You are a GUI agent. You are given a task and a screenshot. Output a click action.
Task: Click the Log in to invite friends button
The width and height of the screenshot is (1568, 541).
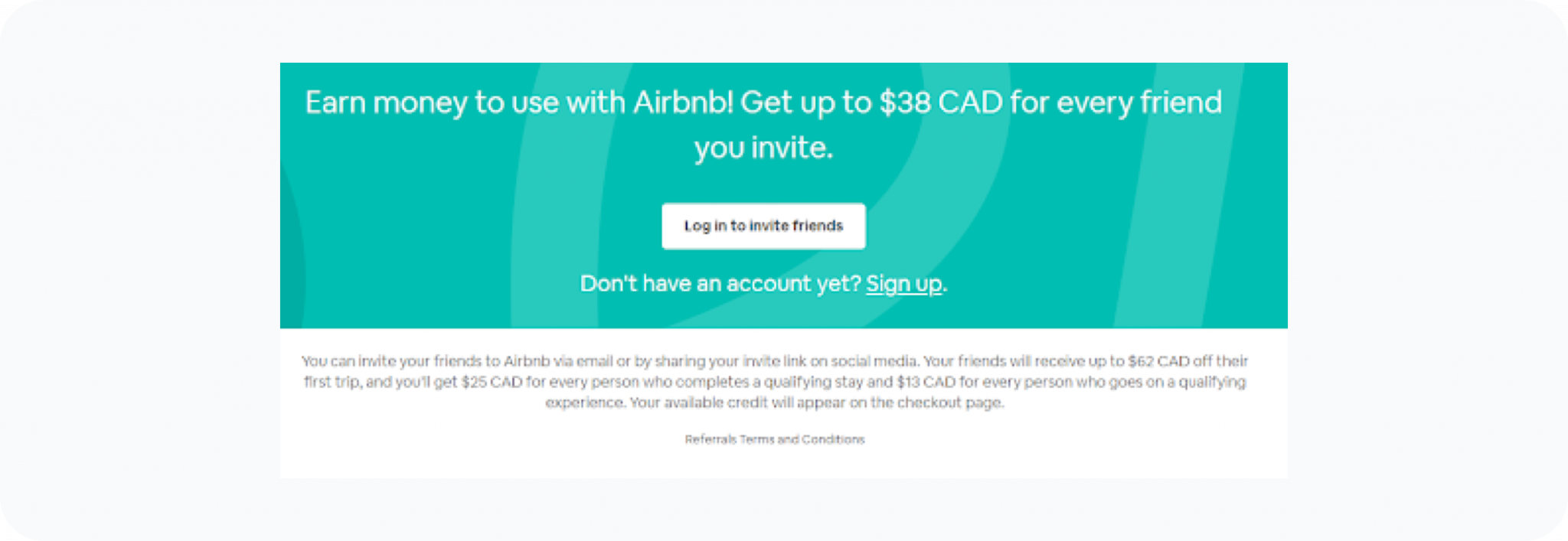pos(763,226)
